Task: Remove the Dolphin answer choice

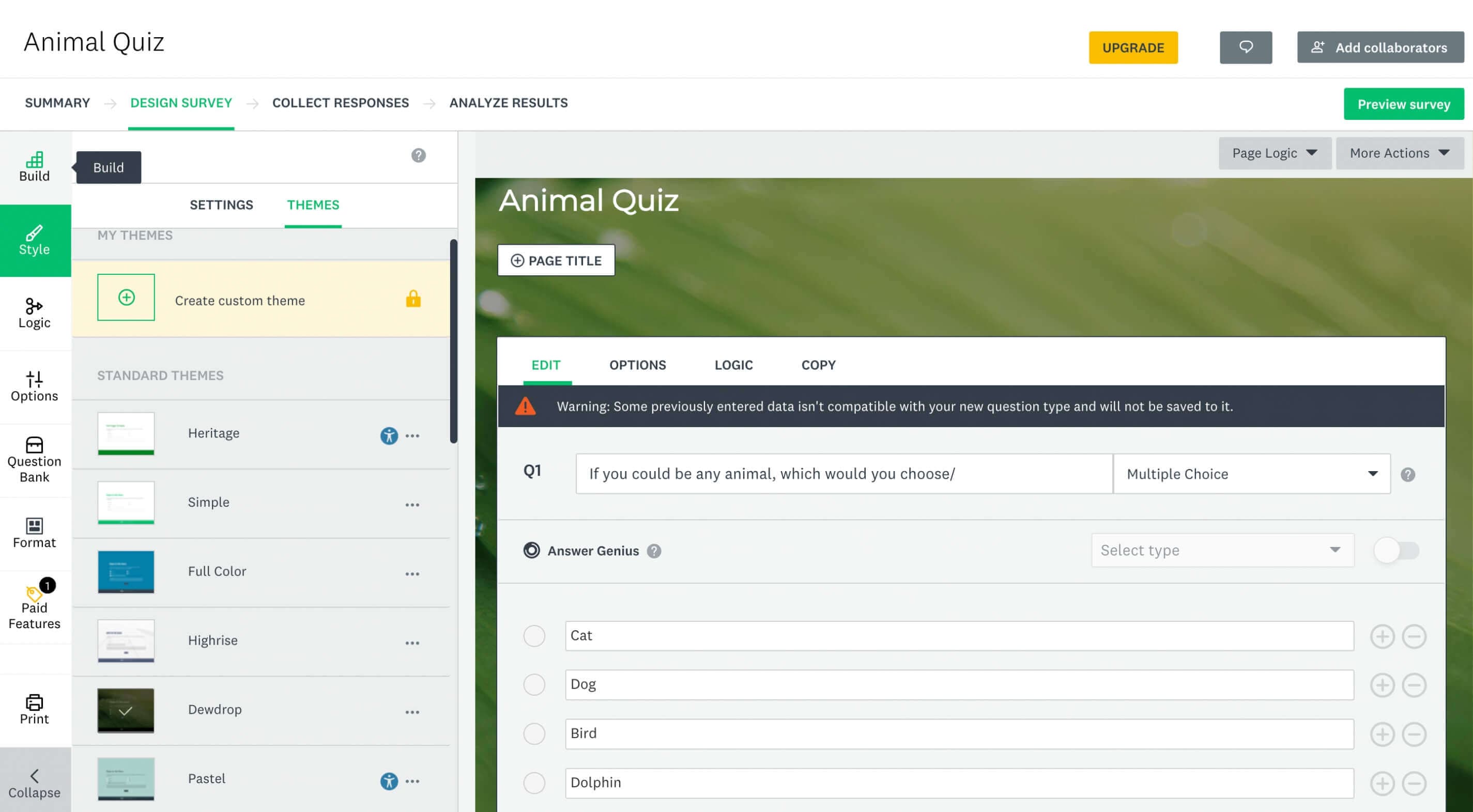Action: [x=1414, y=783]
